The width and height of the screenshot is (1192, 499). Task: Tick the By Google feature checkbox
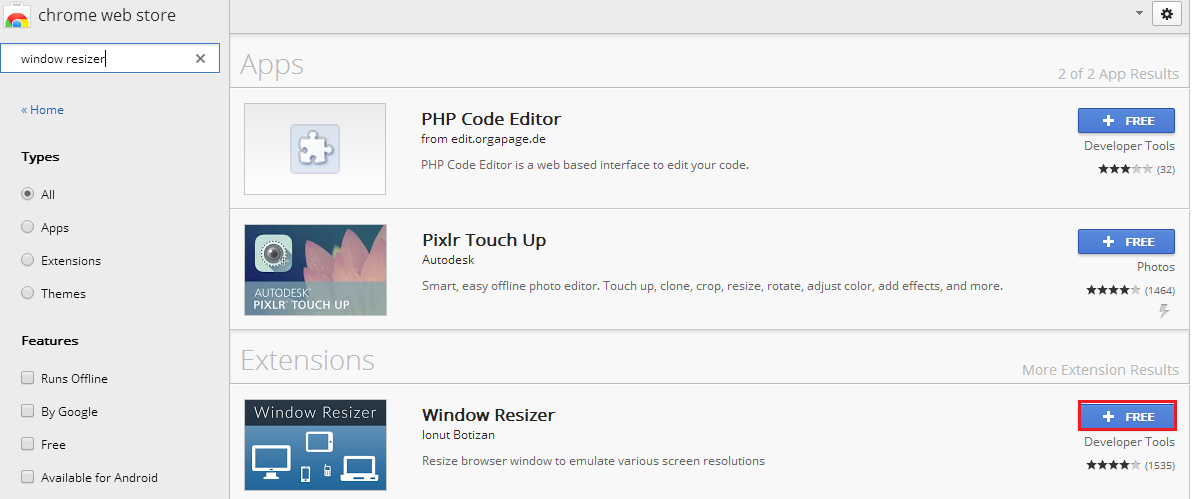28,411
